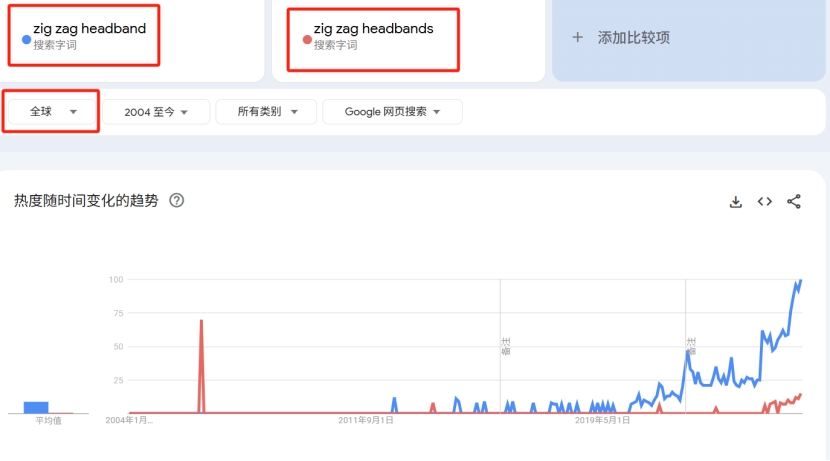The width and height of the screenshot is (830, 461).
Task: Click the 添加比较项 text label
Action: coord(633,38)
